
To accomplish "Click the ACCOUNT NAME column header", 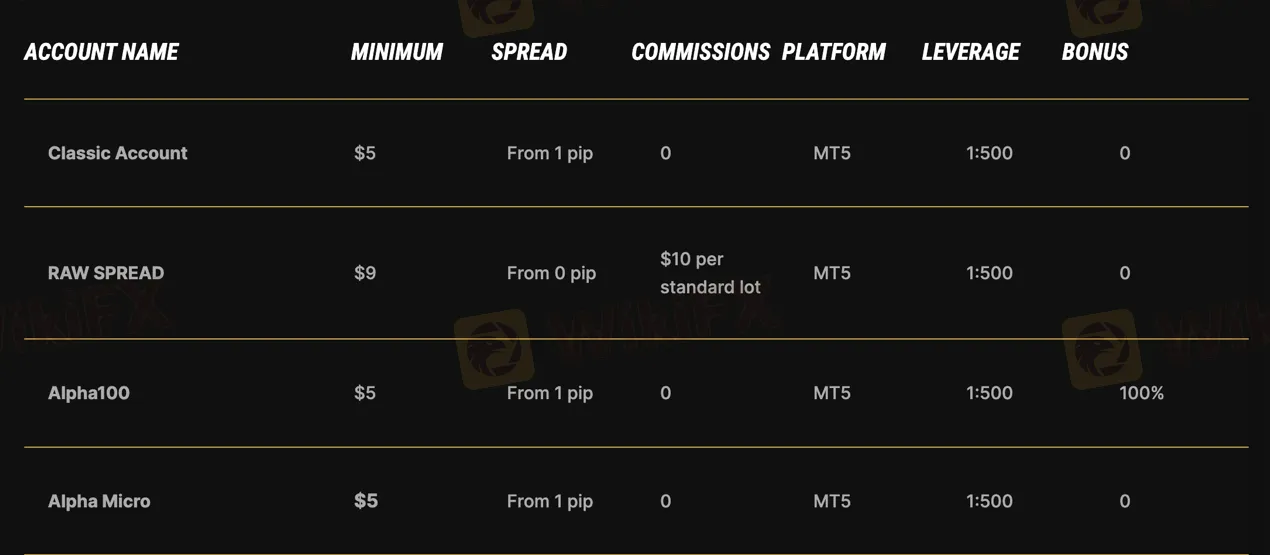I will coord(101,52).
